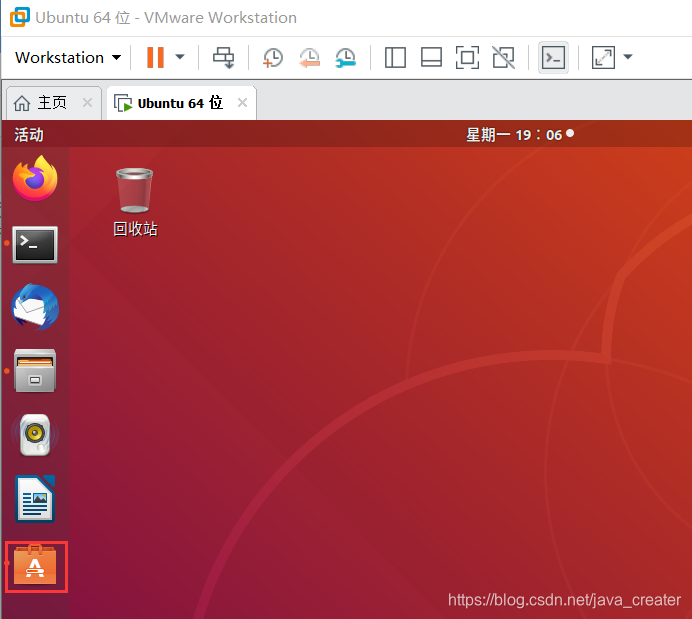The height and width of the screenshot is (619, 692).
Task: Launch Firefox from the dock
Action: coord(35,178)
